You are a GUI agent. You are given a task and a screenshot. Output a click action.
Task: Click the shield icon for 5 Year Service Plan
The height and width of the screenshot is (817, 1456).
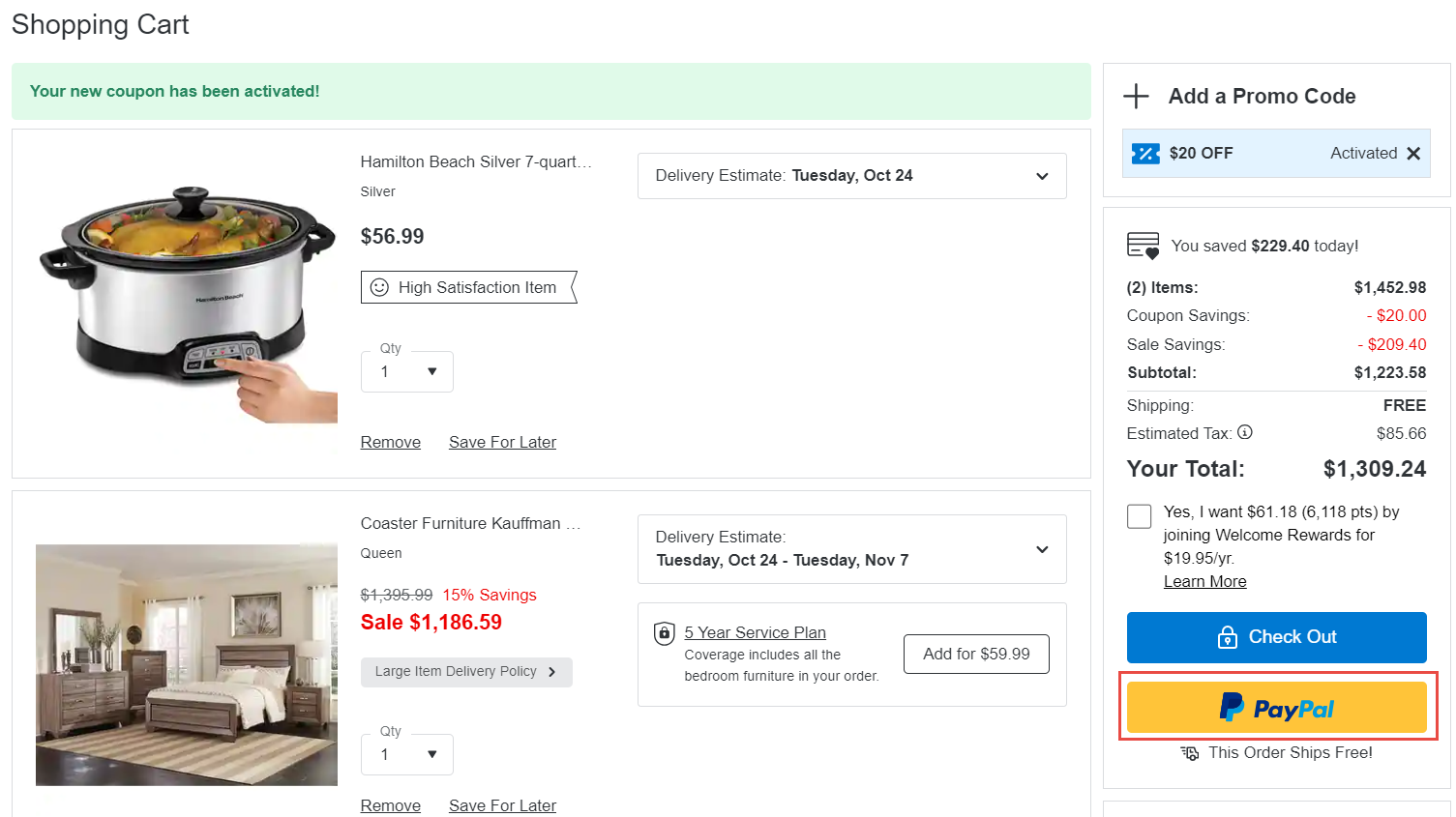(664, 633)
